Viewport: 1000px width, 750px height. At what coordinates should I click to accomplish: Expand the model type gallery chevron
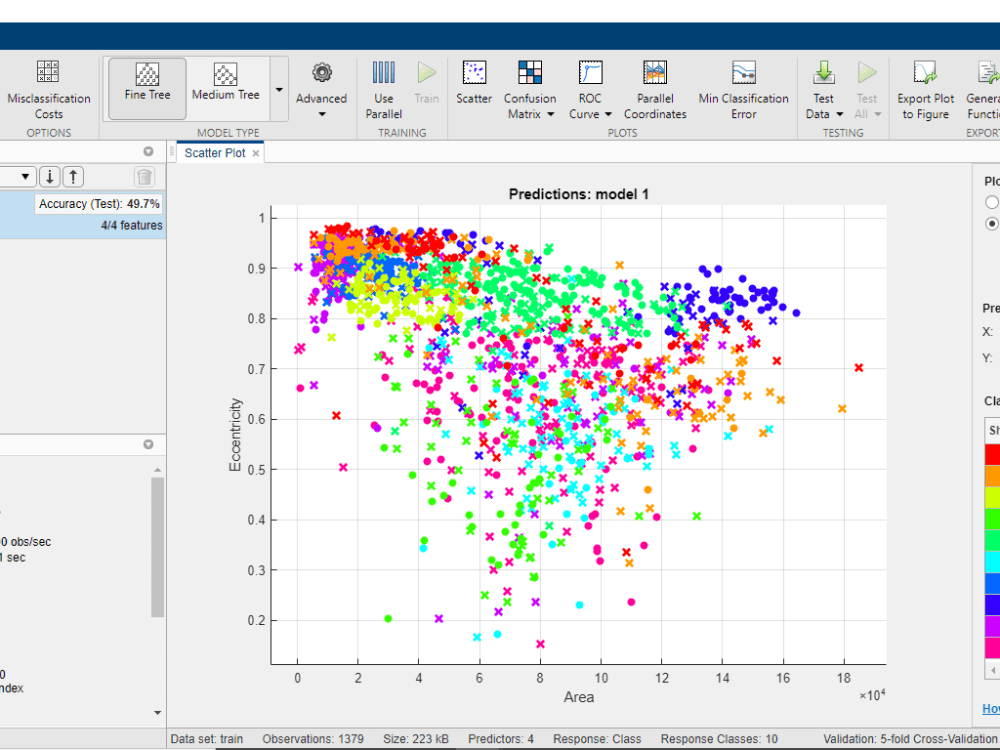click(x=281, y=88)
